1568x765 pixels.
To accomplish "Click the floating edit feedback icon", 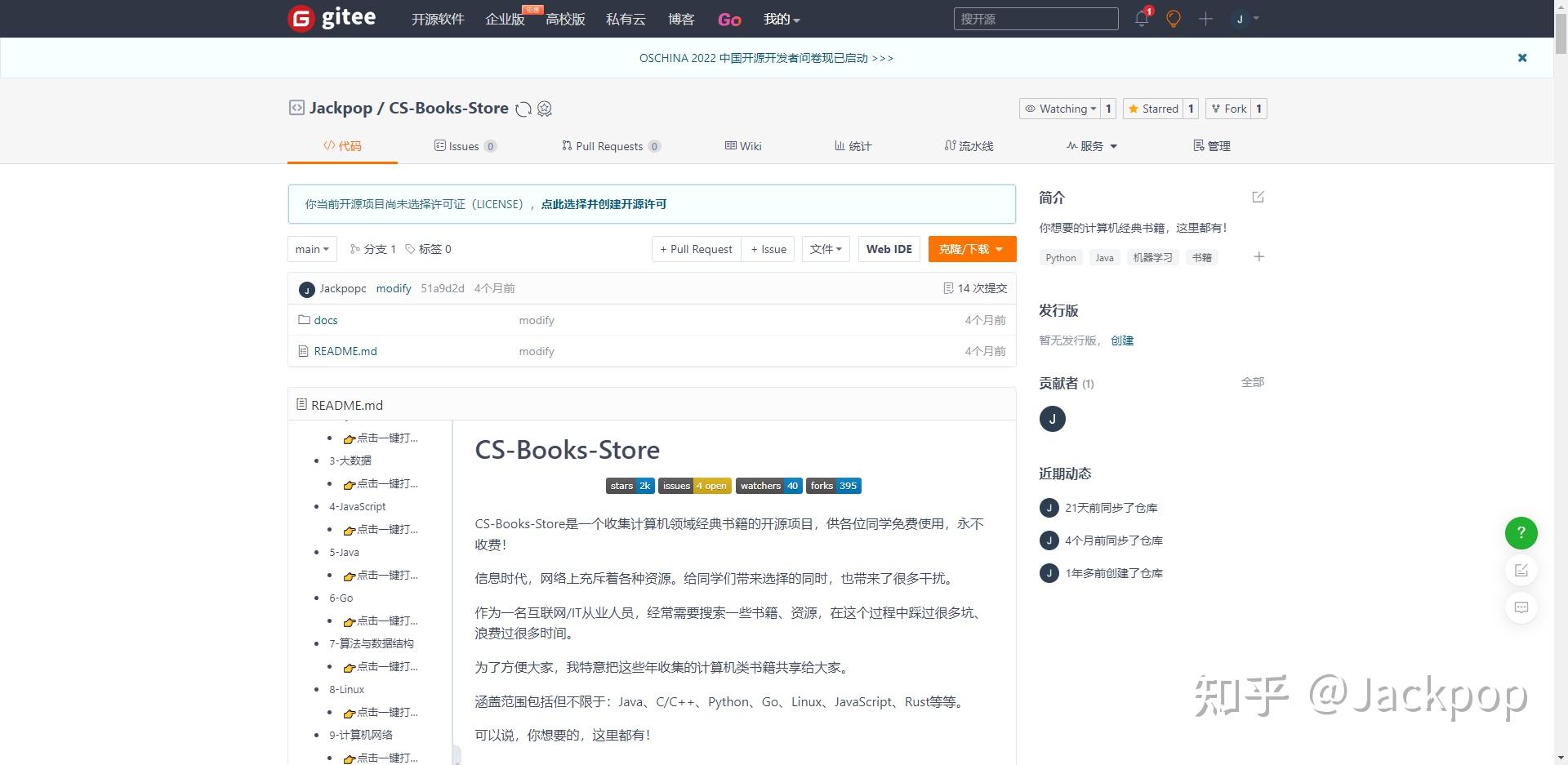I will (1521, 571).
